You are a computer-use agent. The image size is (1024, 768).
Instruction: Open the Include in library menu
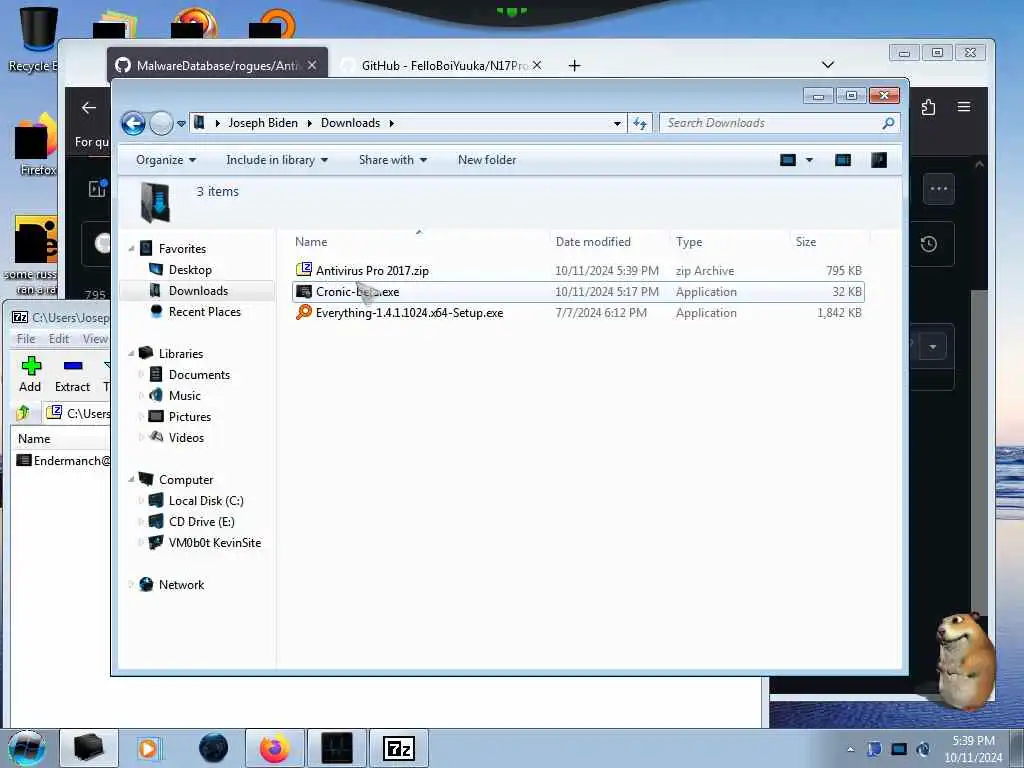(x=277, y=160)
